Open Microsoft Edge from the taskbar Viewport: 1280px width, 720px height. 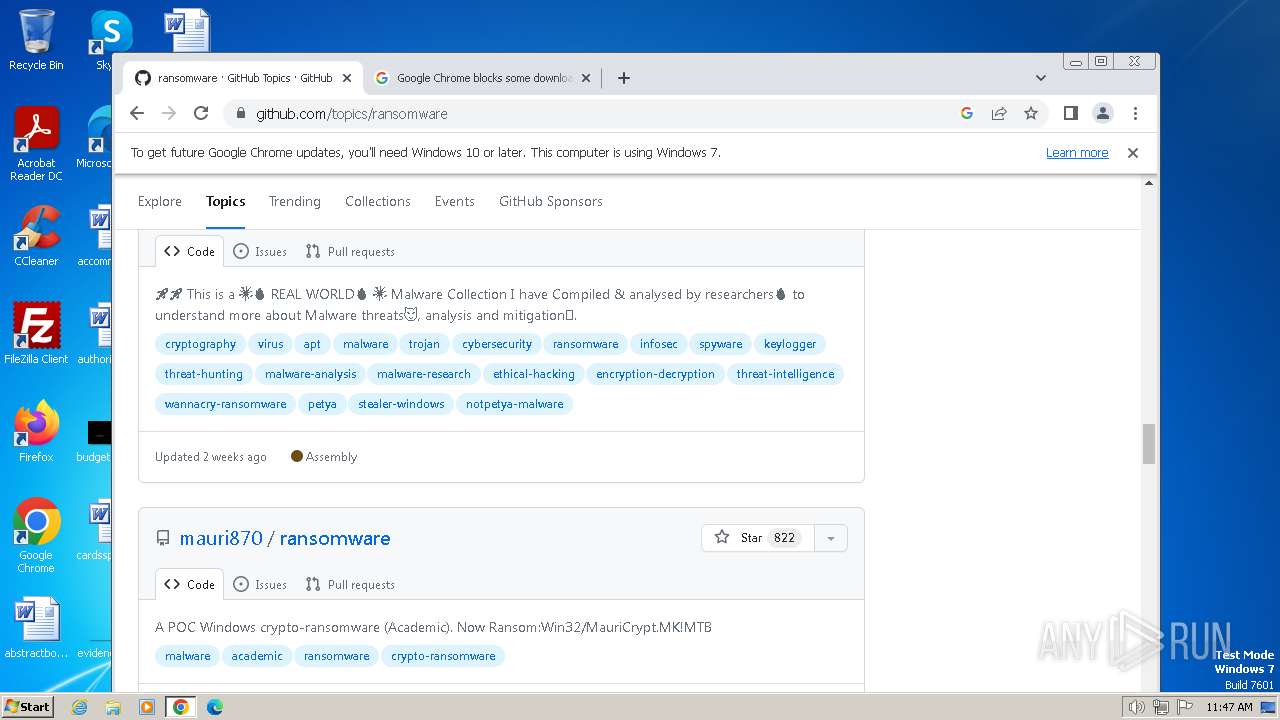pos(214,707)
